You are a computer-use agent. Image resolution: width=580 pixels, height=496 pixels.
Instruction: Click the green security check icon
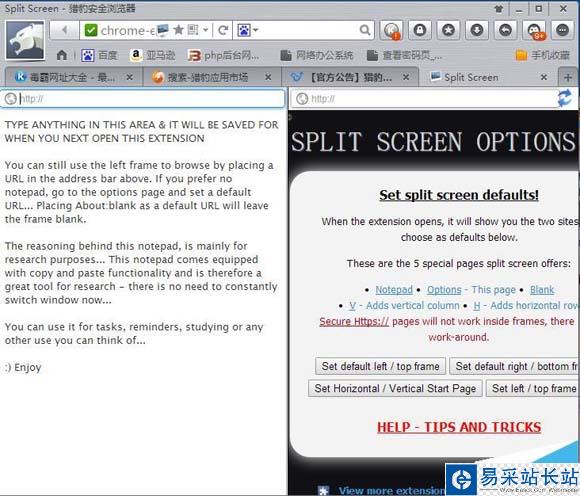click(91, 30)
